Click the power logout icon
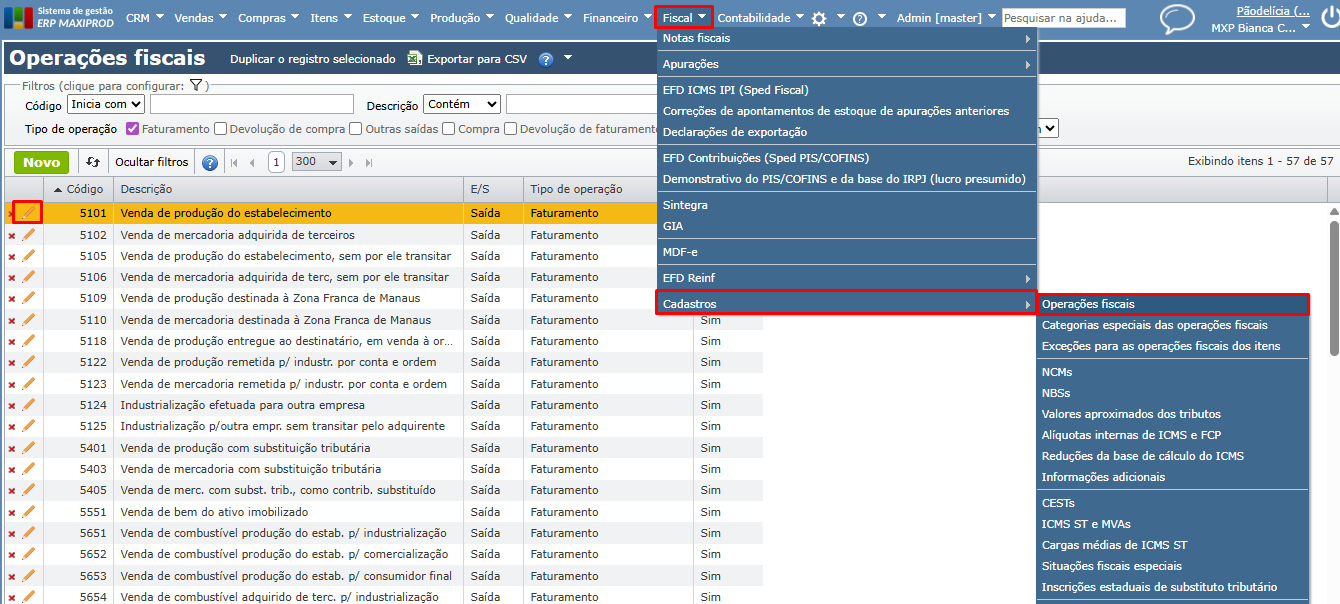The height and width of the screenshot is (604, 1340). (1326, 18)
